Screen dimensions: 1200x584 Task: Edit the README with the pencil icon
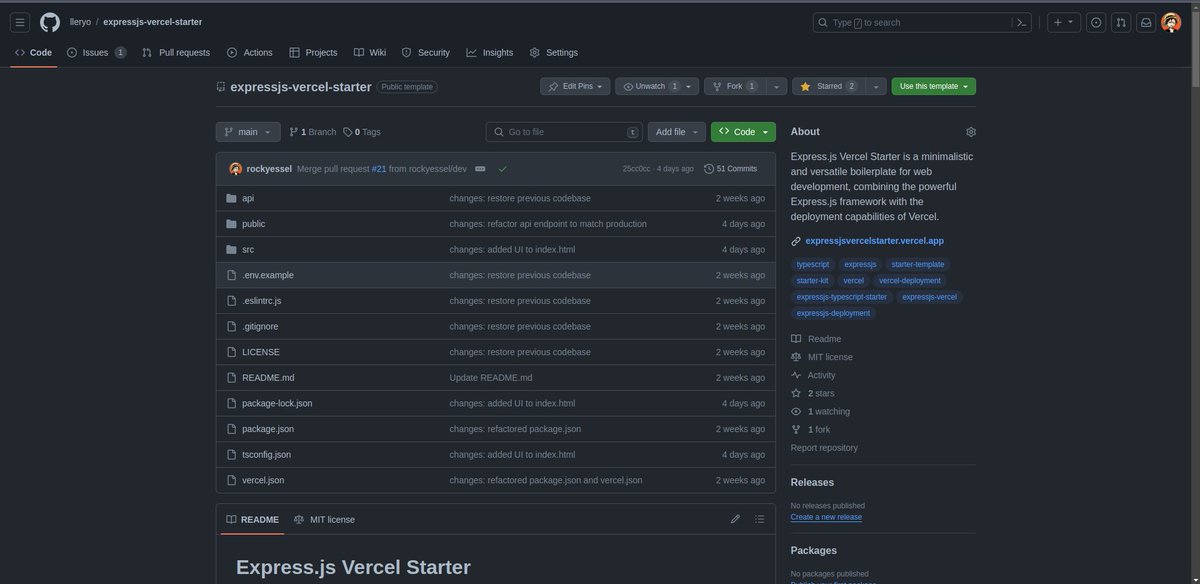pos(735,519)
